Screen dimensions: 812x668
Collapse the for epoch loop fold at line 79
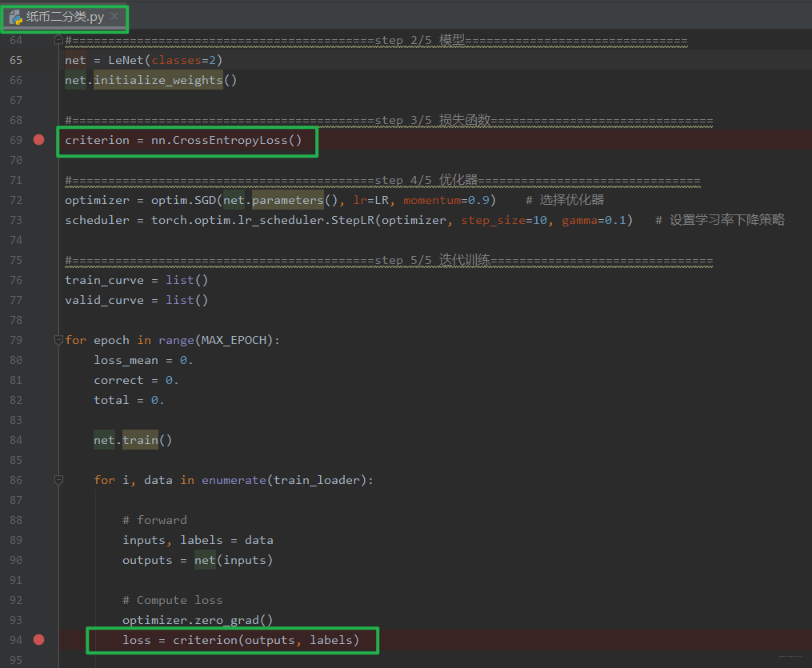click(x=59, y=340)
